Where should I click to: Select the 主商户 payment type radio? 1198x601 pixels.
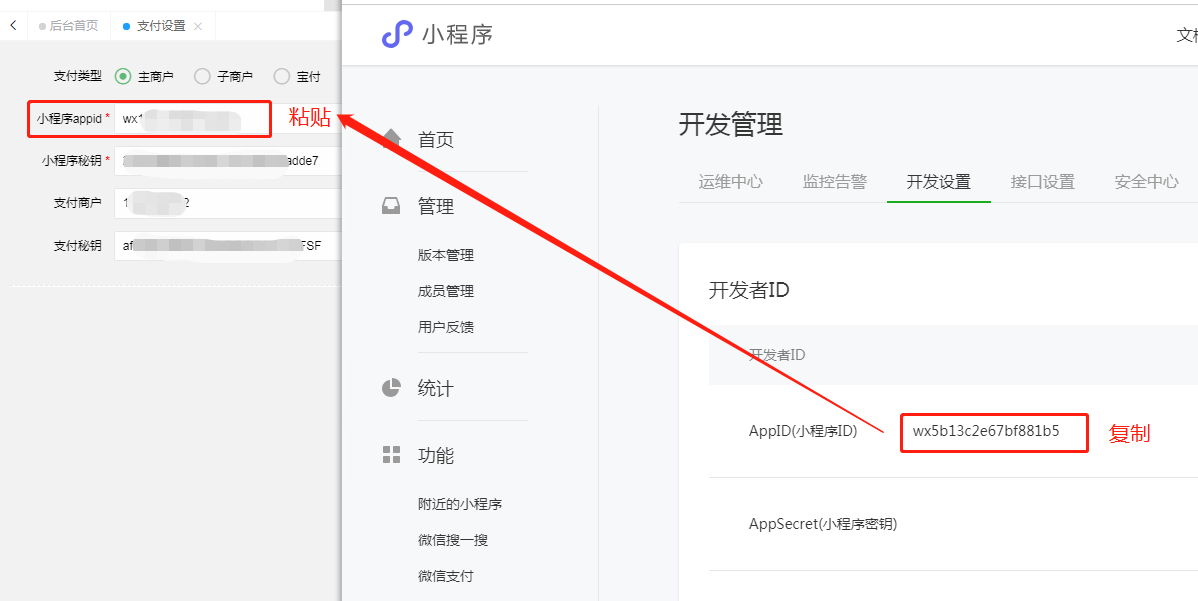122,76
